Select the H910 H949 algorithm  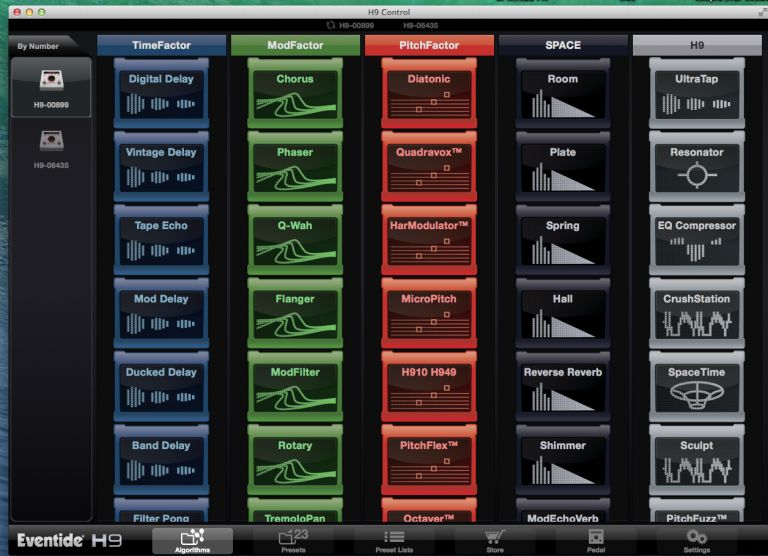click(x=429, y=387)
